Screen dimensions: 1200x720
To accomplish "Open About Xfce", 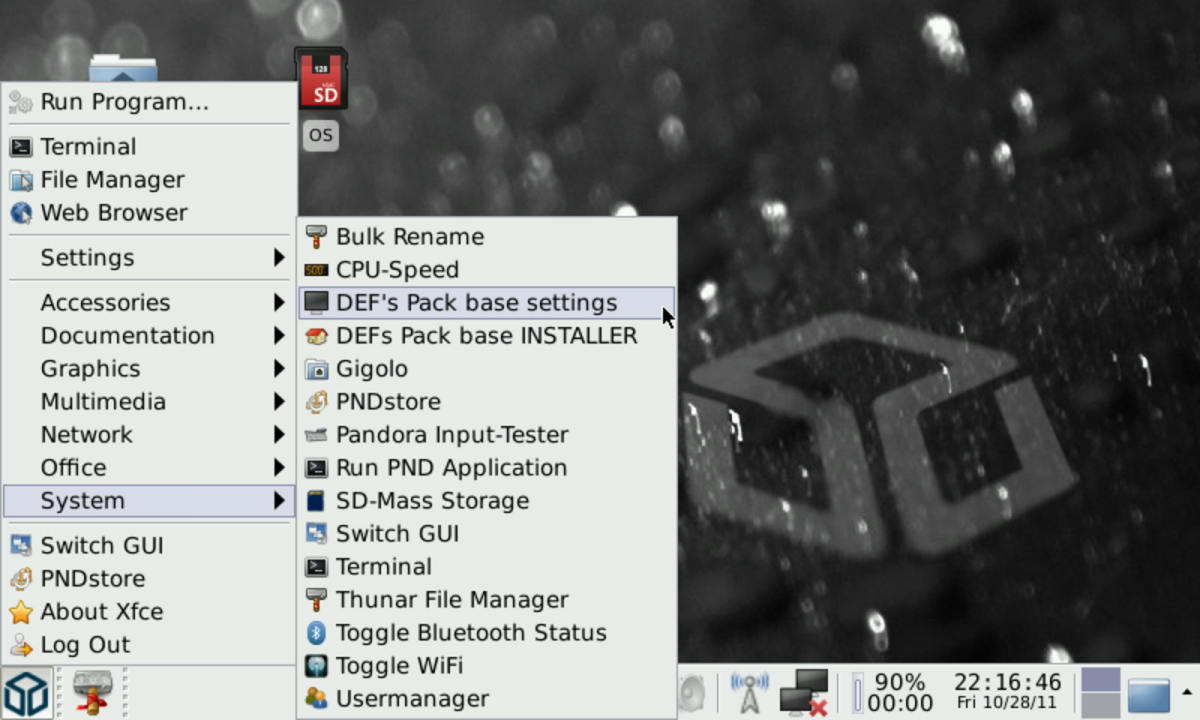I will click(x=101, y=612).
